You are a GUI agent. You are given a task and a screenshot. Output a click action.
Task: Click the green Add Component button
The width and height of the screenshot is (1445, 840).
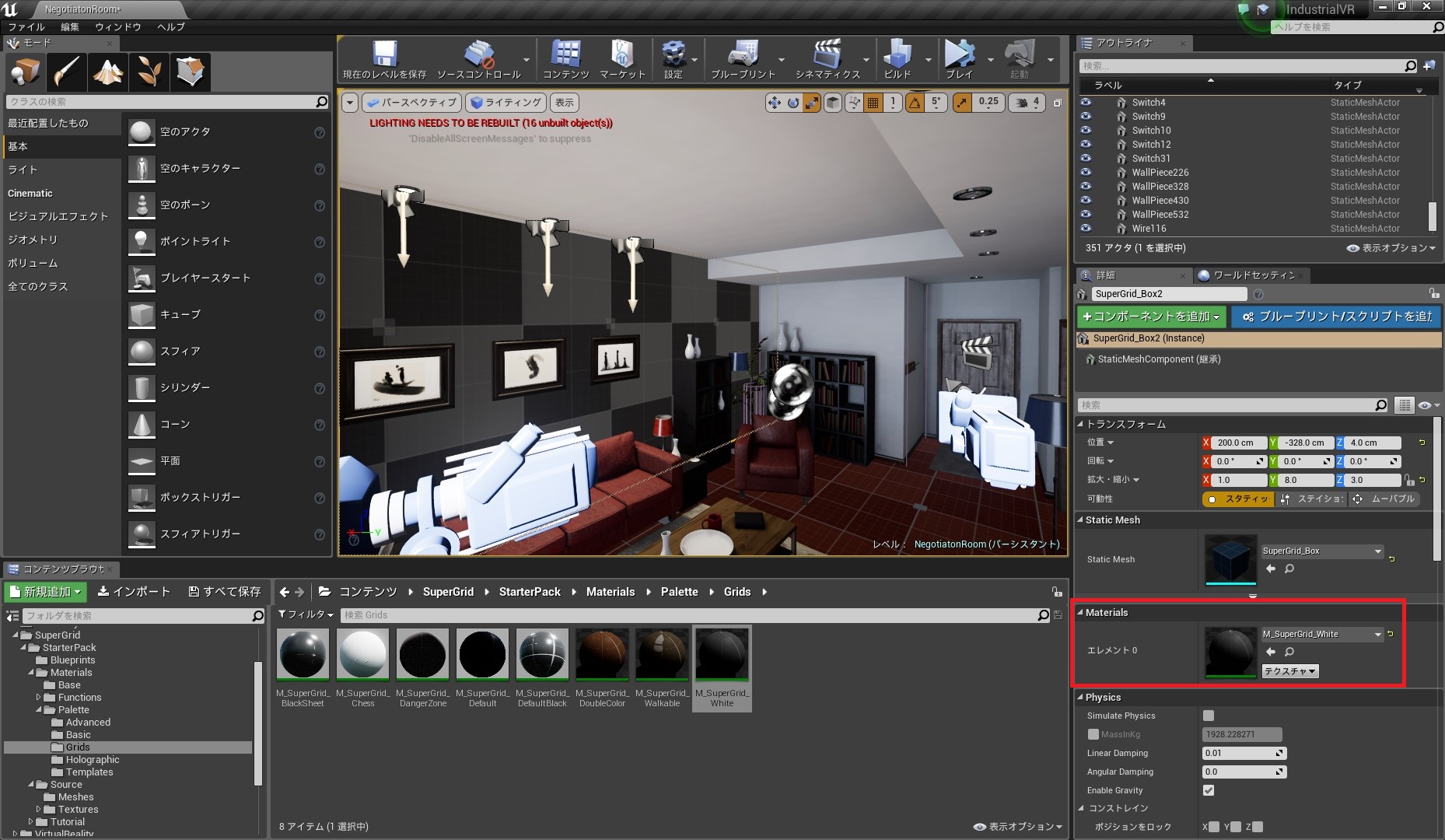pos(1152,317)
